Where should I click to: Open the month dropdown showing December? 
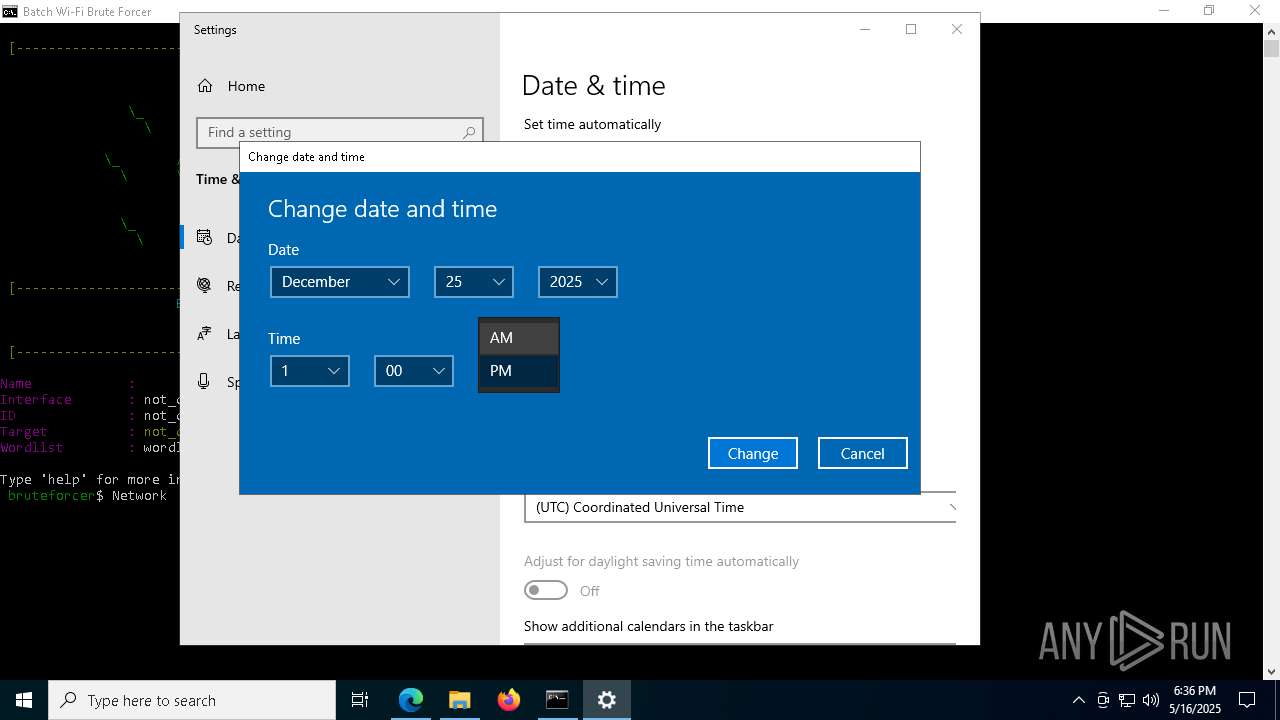pos(340,282)
